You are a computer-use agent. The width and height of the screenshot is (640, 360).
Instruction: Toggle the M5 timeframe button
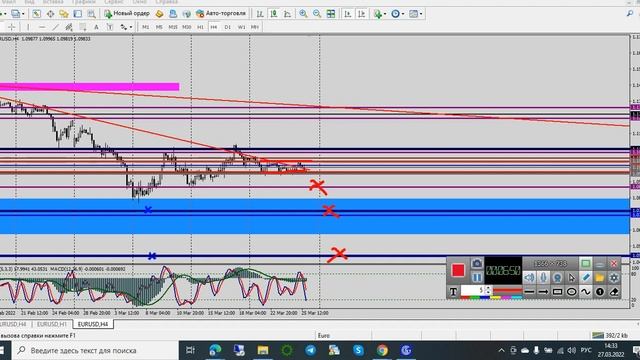[159, 27]
